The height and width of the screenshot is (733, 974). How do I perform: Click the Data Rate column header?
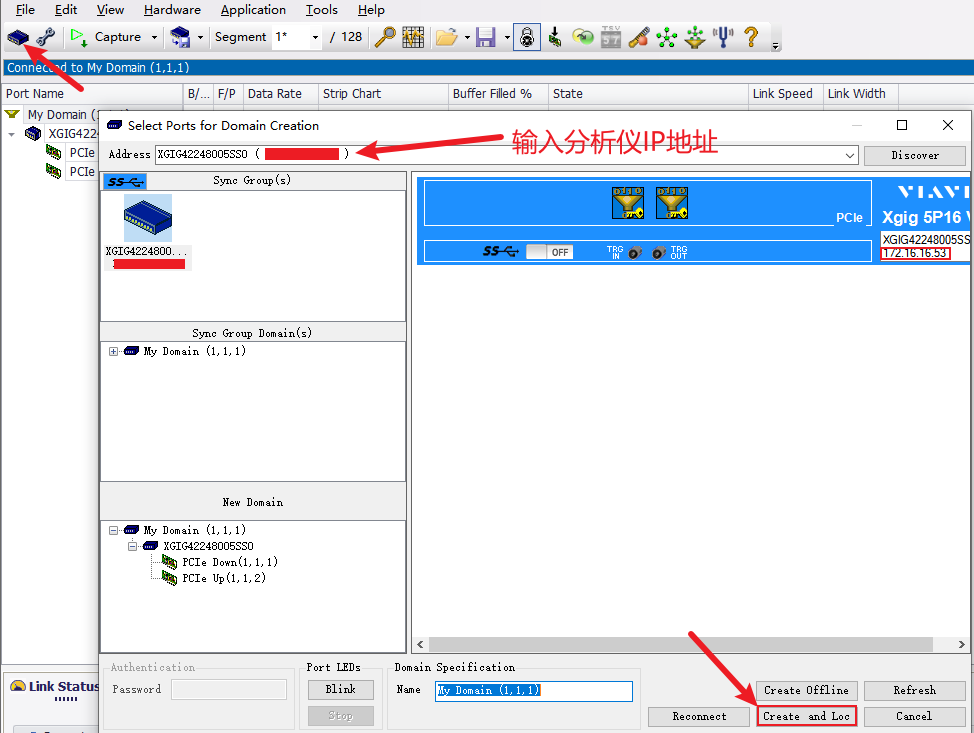point(281,94)
